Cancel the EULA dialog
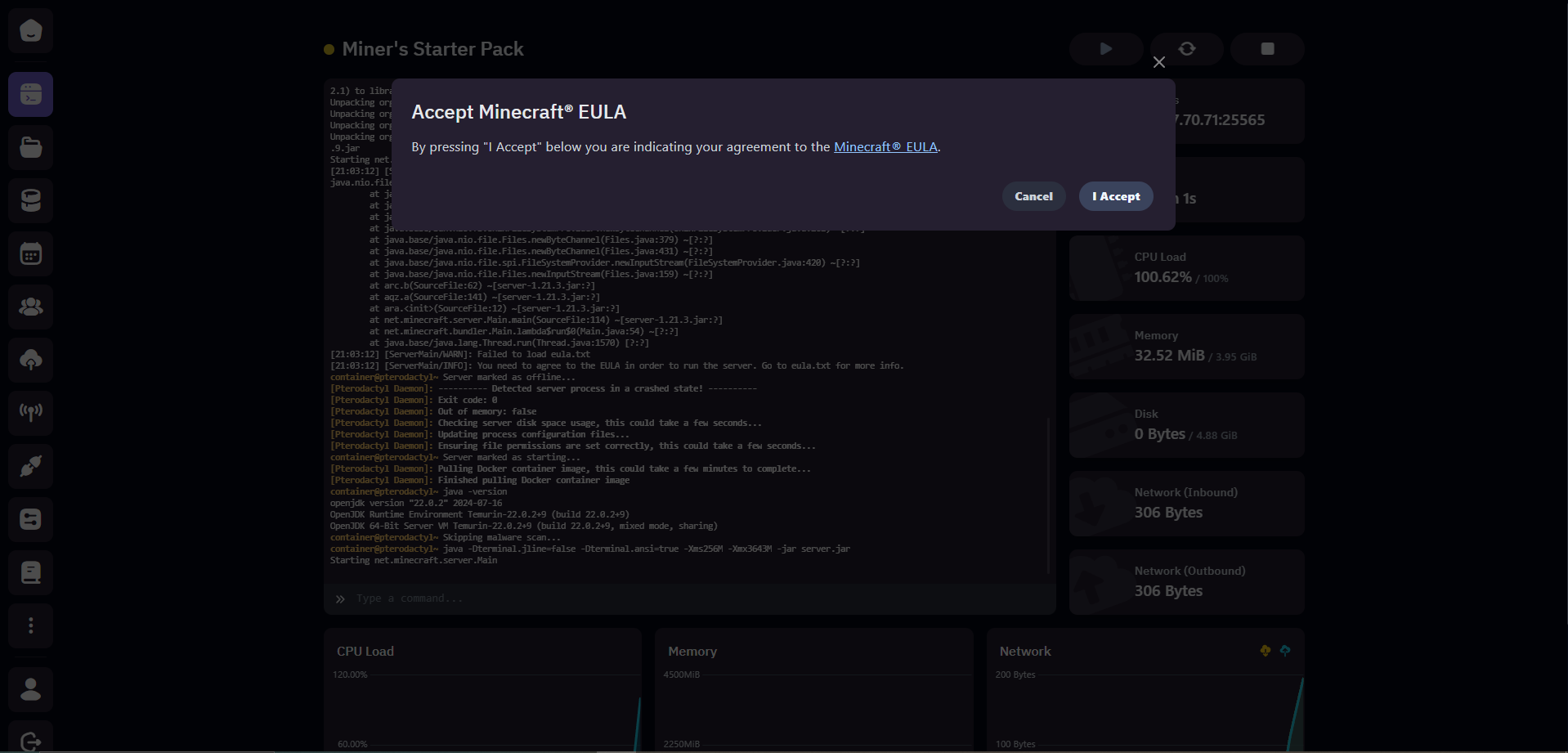This screenshot has height=753, width=1568. point(1033,196)
